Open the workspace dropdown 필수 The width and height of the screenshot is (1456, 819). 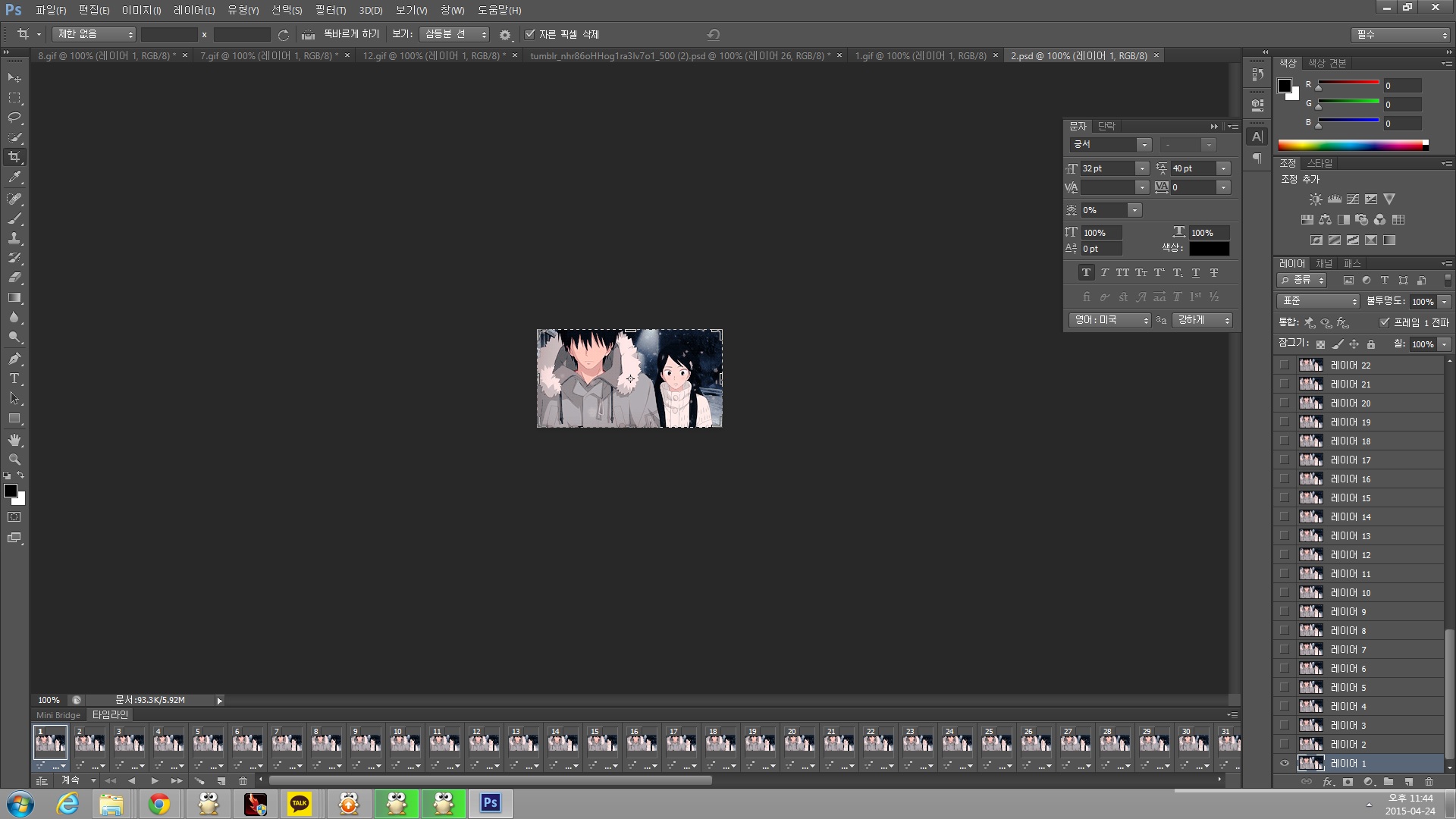pyautogui.click(x=1401, y=35)
